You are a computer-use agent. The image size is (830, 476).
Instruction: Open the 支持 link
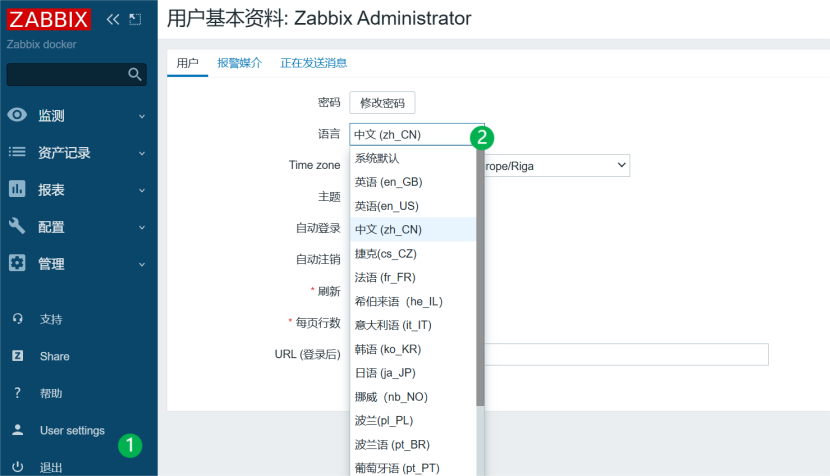51,319
